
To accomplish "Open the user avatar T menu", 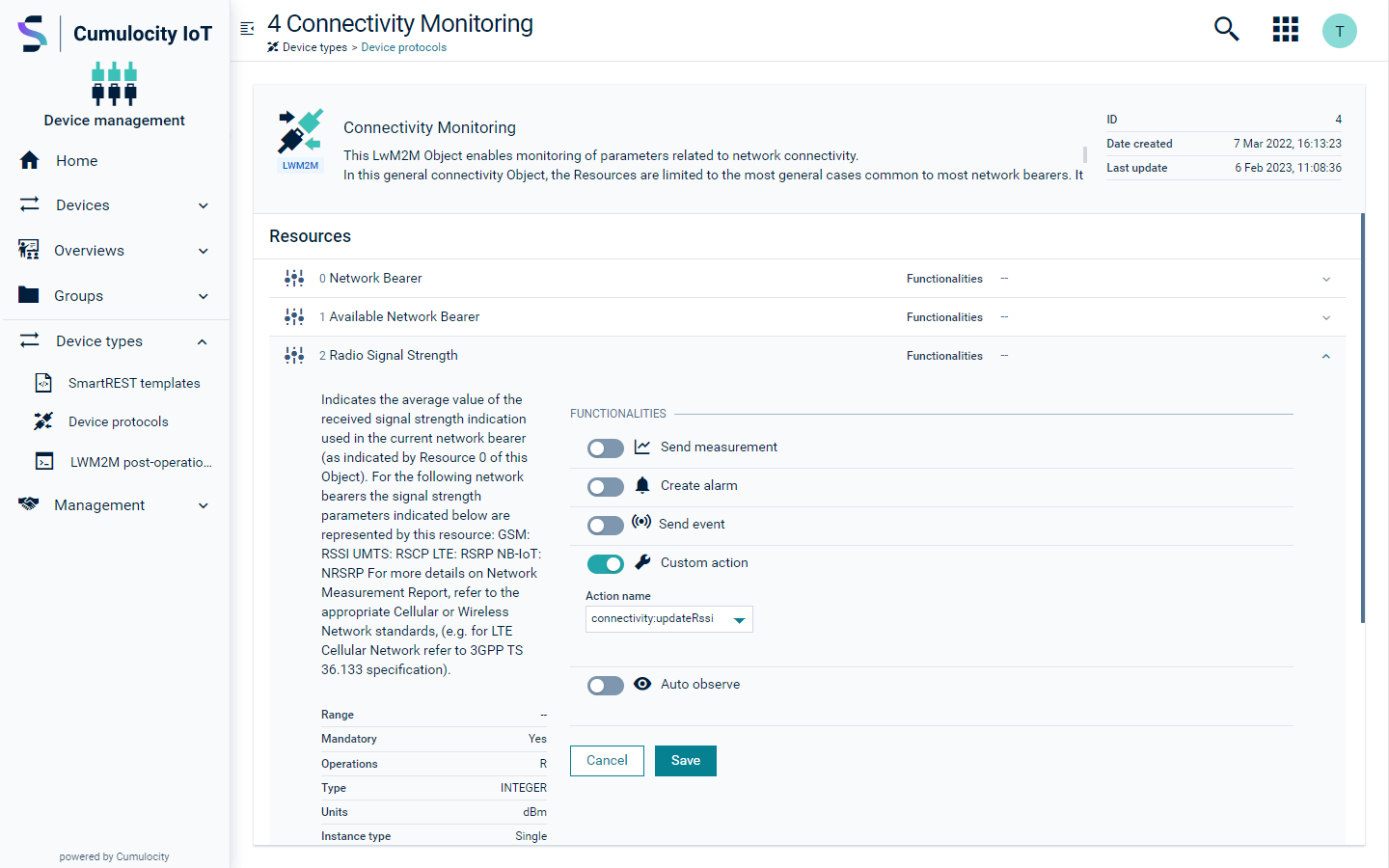I will [1339, 31].
